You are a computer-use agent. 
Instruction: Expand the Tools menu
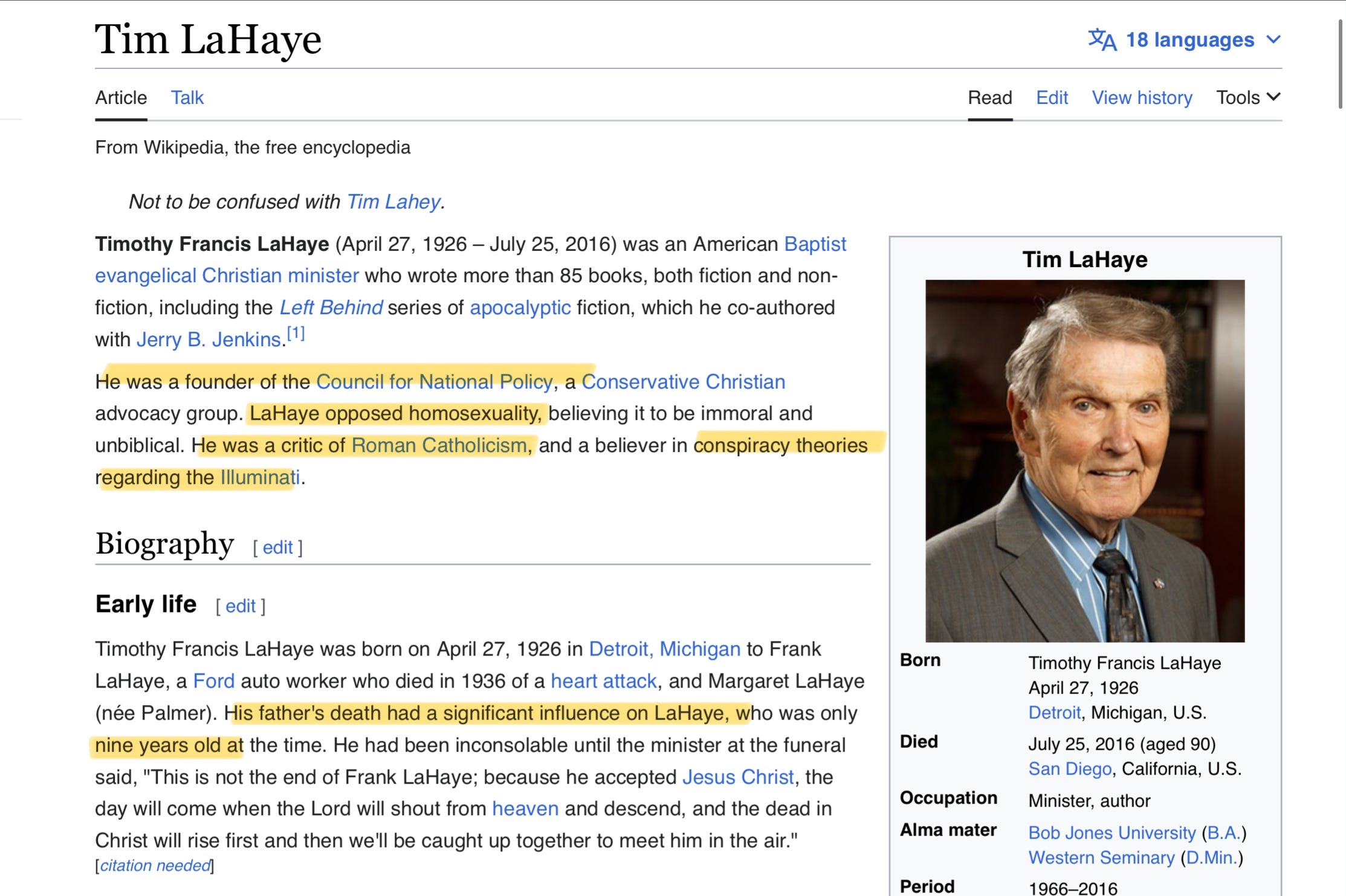[1248, 97]
